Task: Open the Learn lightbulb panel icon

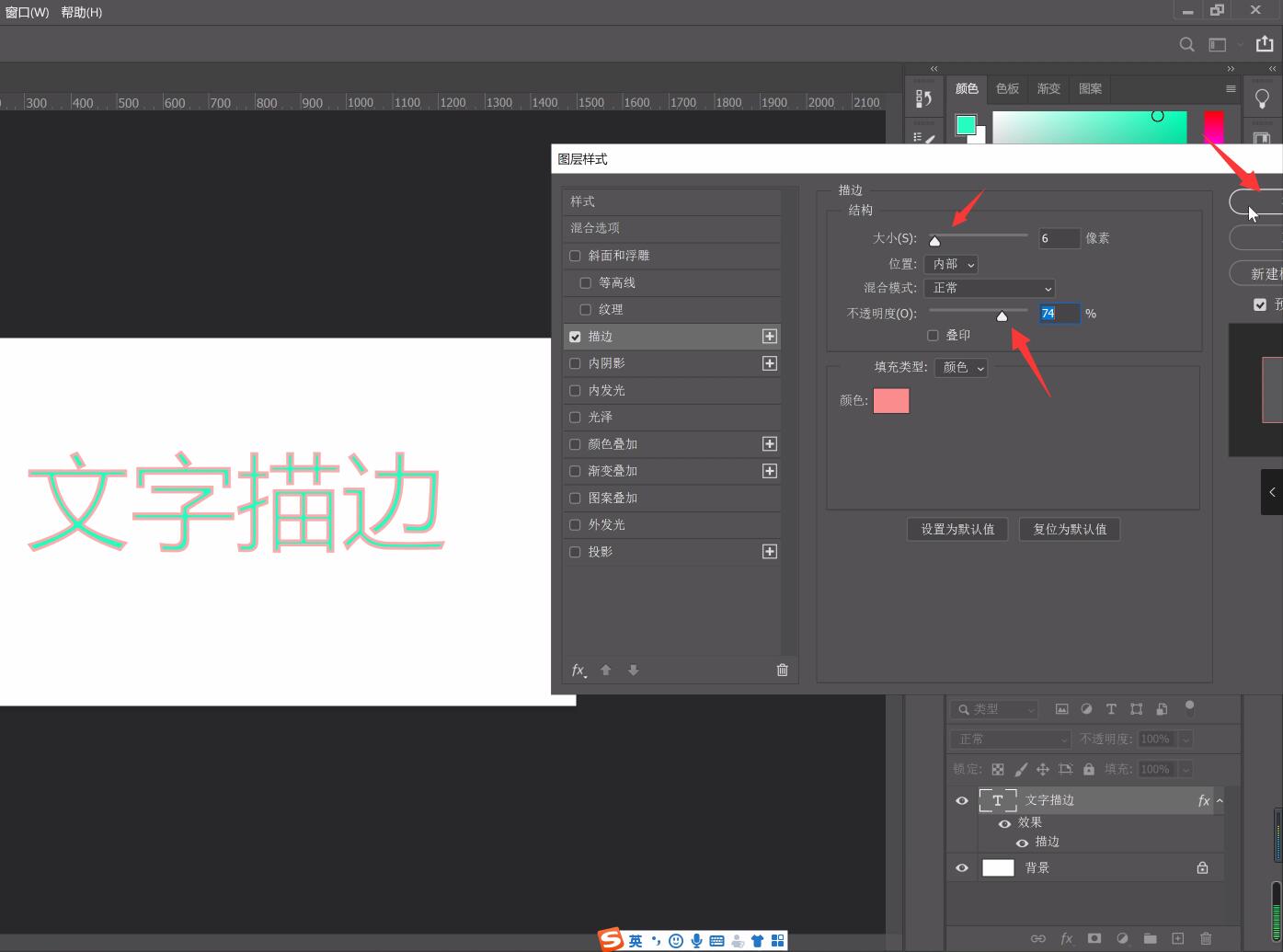Action: tap(1262, 98)
